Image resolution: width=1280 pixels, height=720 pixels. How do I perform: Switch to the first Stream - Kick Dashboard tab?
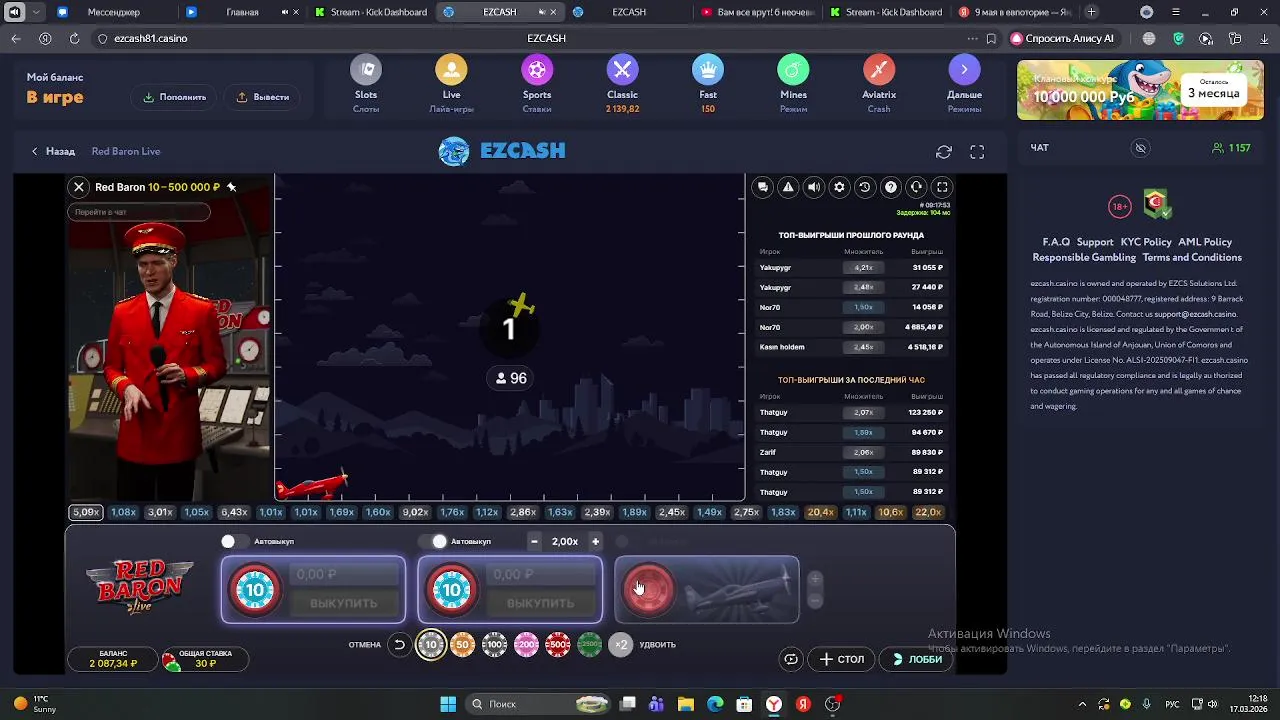coord(370,12)
